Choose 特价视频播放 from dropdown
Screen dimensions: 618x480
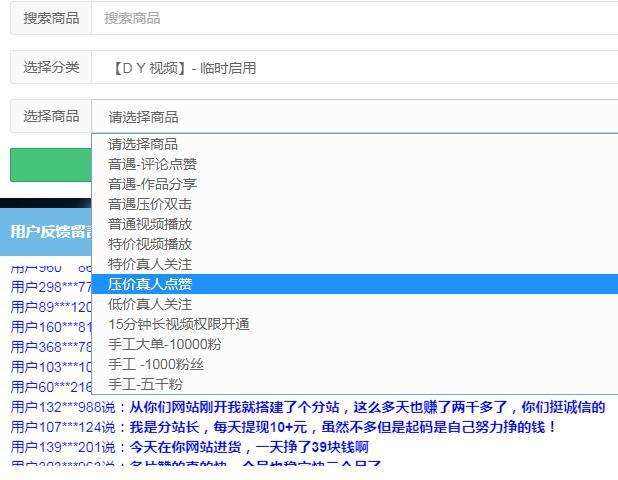point(150,244)
